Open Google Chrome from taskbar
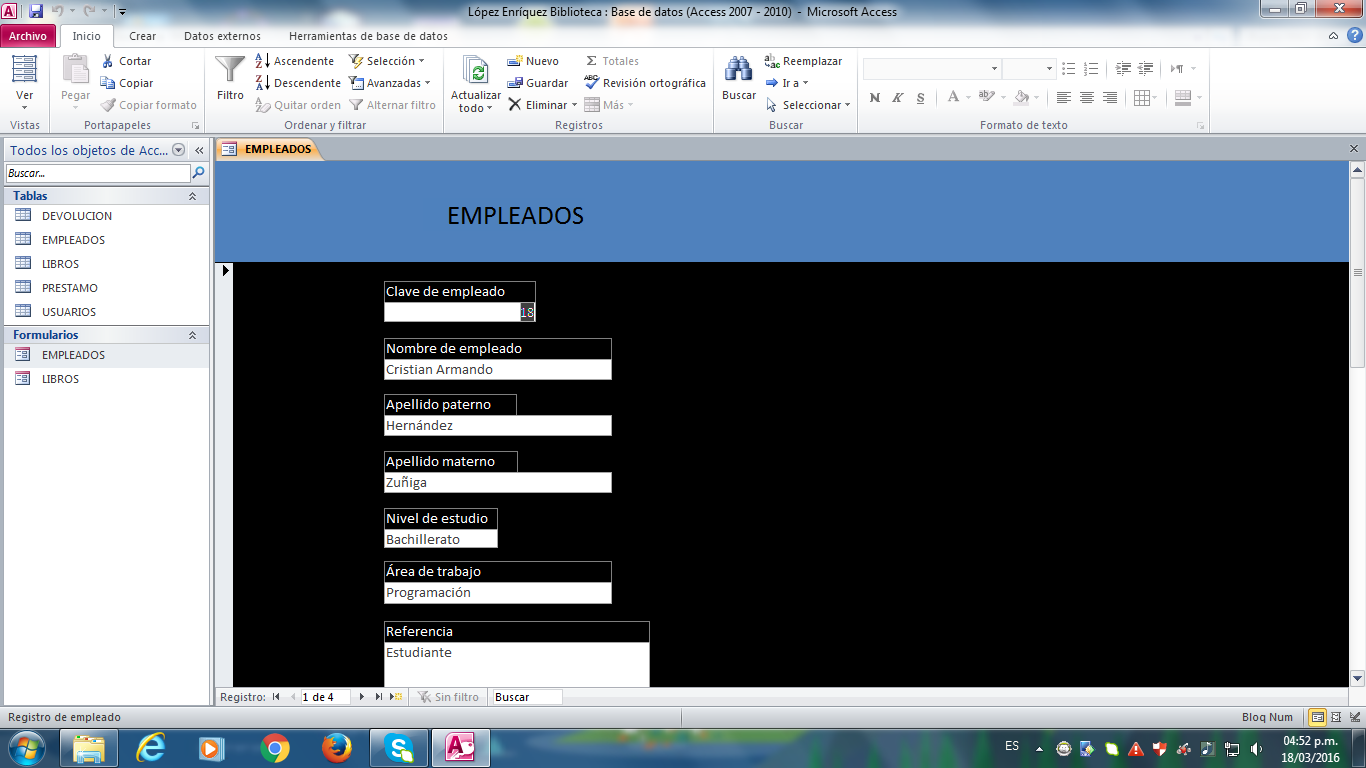1366x768 pixels. point(275,747)
